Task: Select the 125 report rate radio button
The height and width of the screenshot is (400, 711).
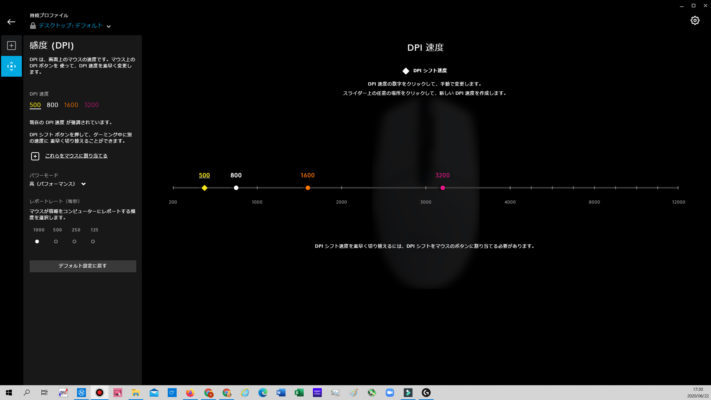Action: 94,241
